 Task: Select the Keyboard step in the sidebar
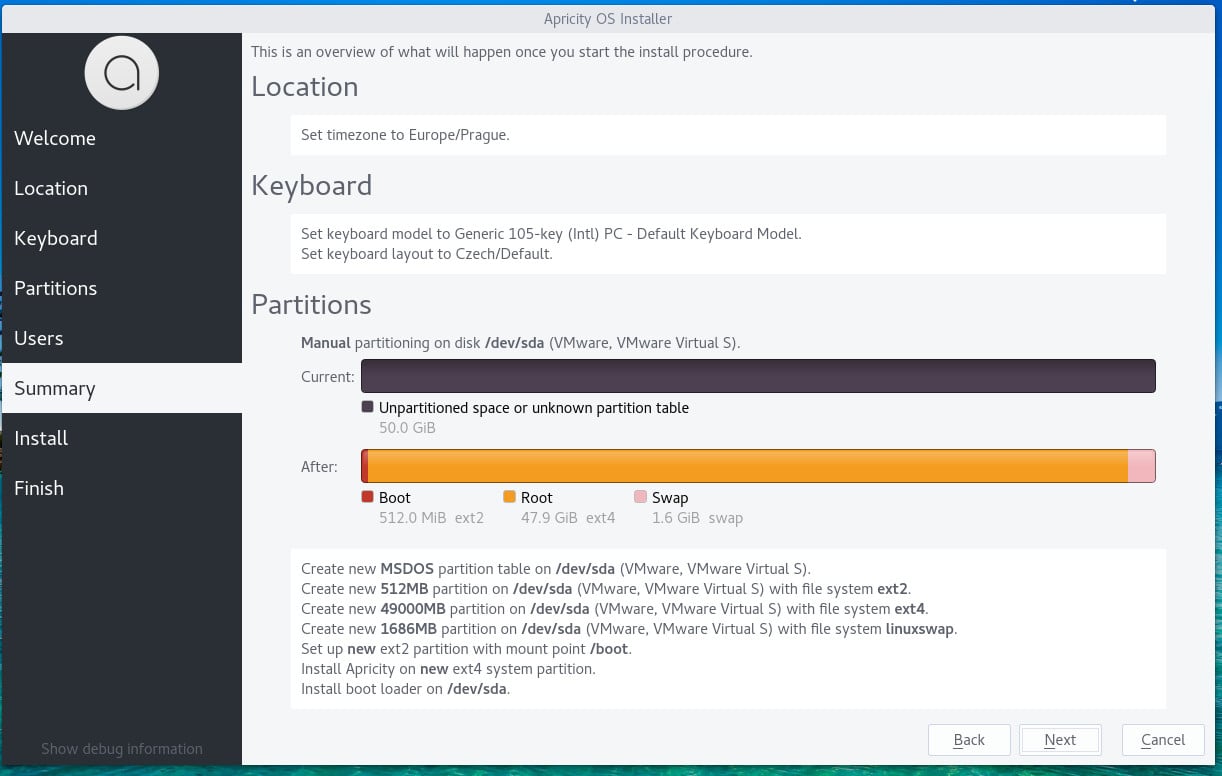(56, 238)
